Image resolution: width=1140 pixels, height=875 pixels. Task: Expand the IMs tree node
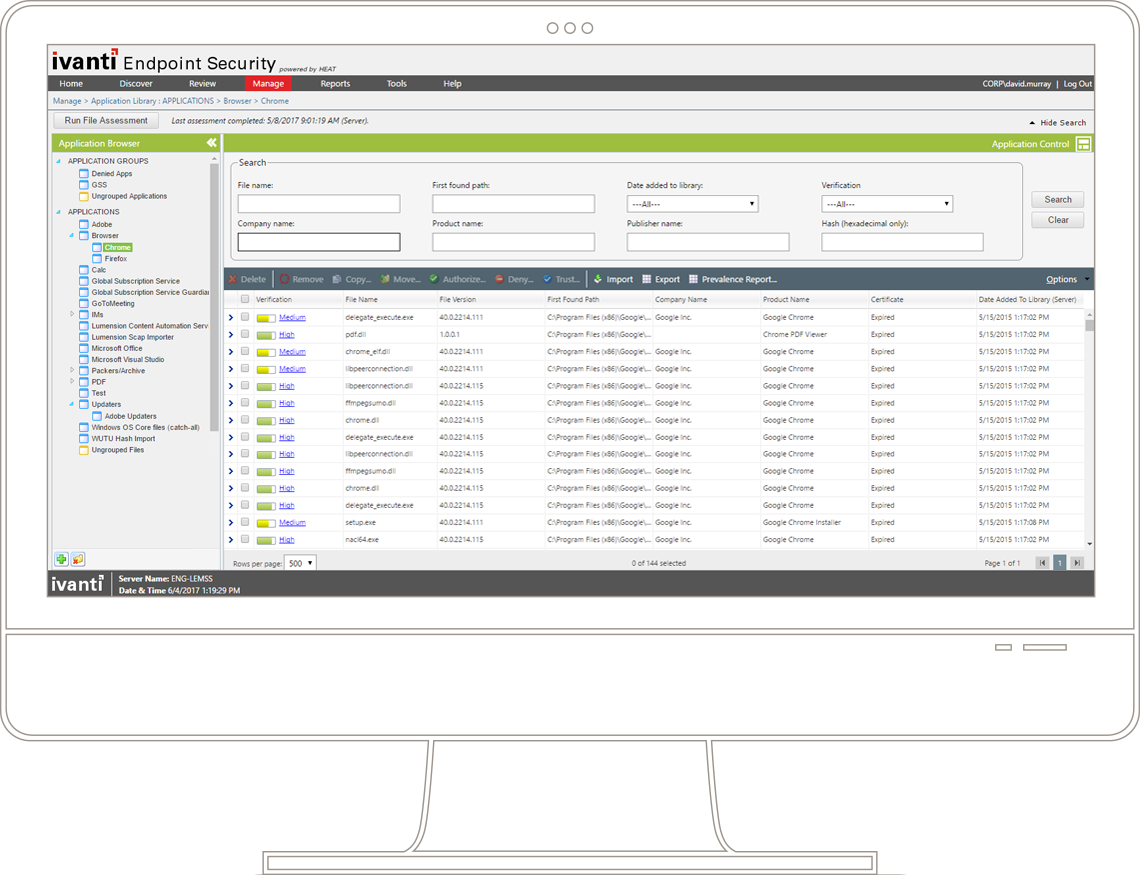tap(71, 315)
